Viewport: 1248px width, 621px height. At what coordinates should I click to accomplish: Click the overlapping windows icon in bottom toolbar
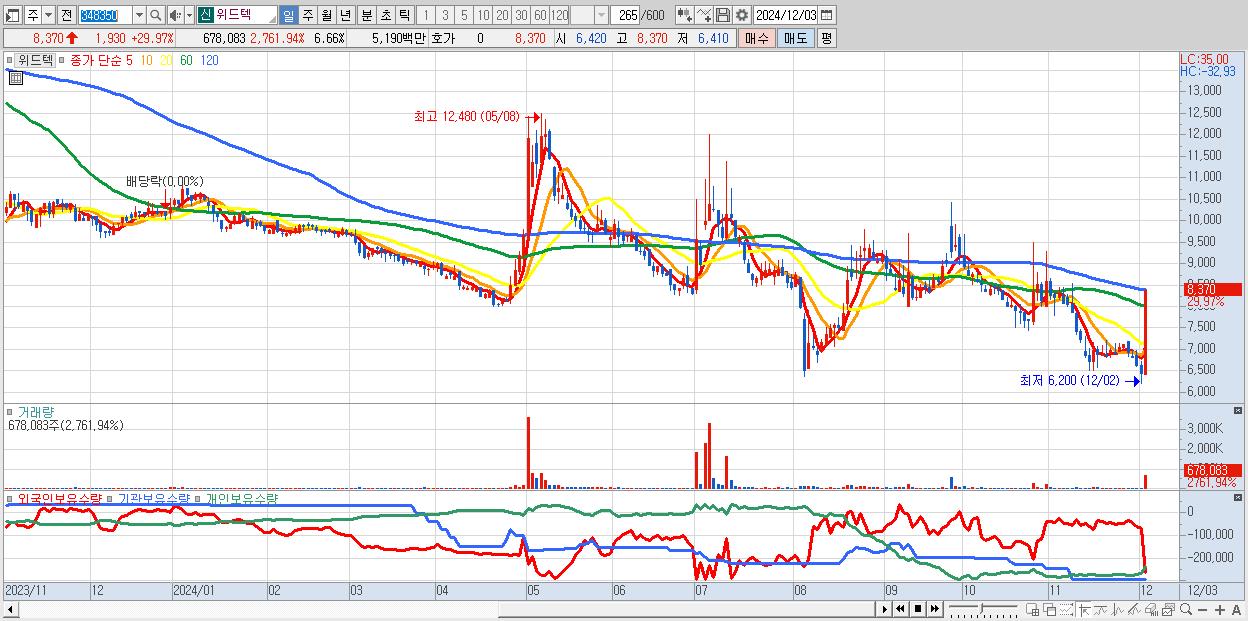pyautogui.click(x=1050, y=610)
